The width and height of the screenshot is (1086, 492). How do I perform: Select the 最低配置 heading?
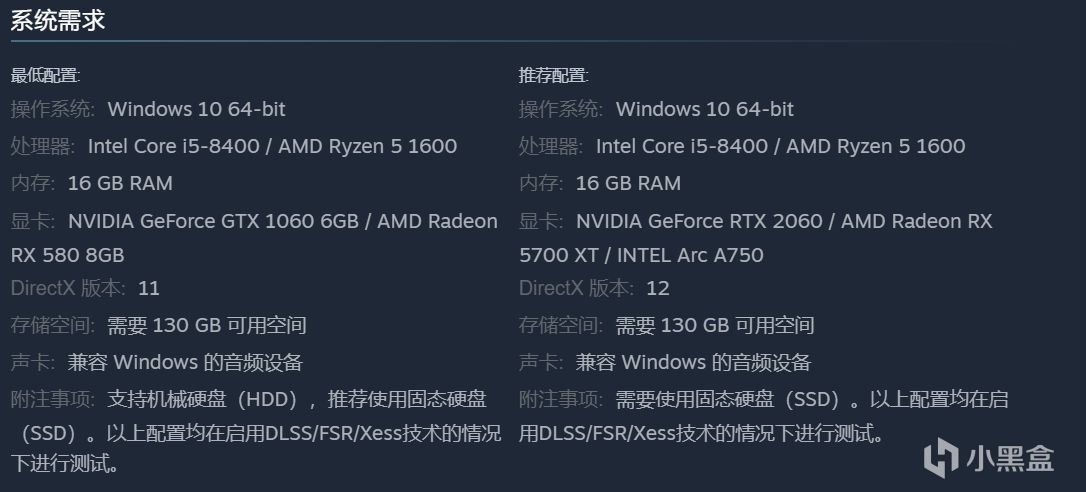click(45, 76)
